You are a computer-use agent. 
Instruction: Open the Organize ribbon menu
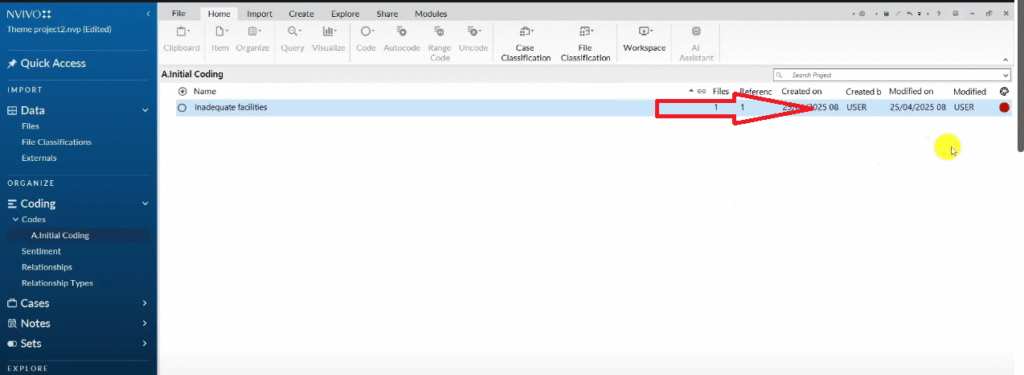(253, 39)
